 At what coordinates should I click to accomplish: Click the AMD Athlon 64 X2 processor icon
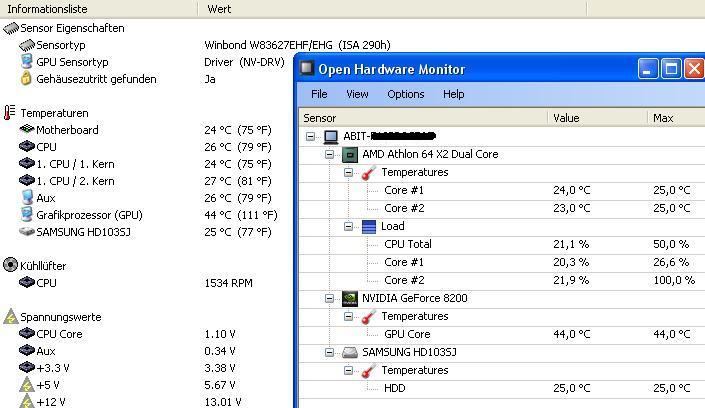pyautogui.click(x=350, y=154)
